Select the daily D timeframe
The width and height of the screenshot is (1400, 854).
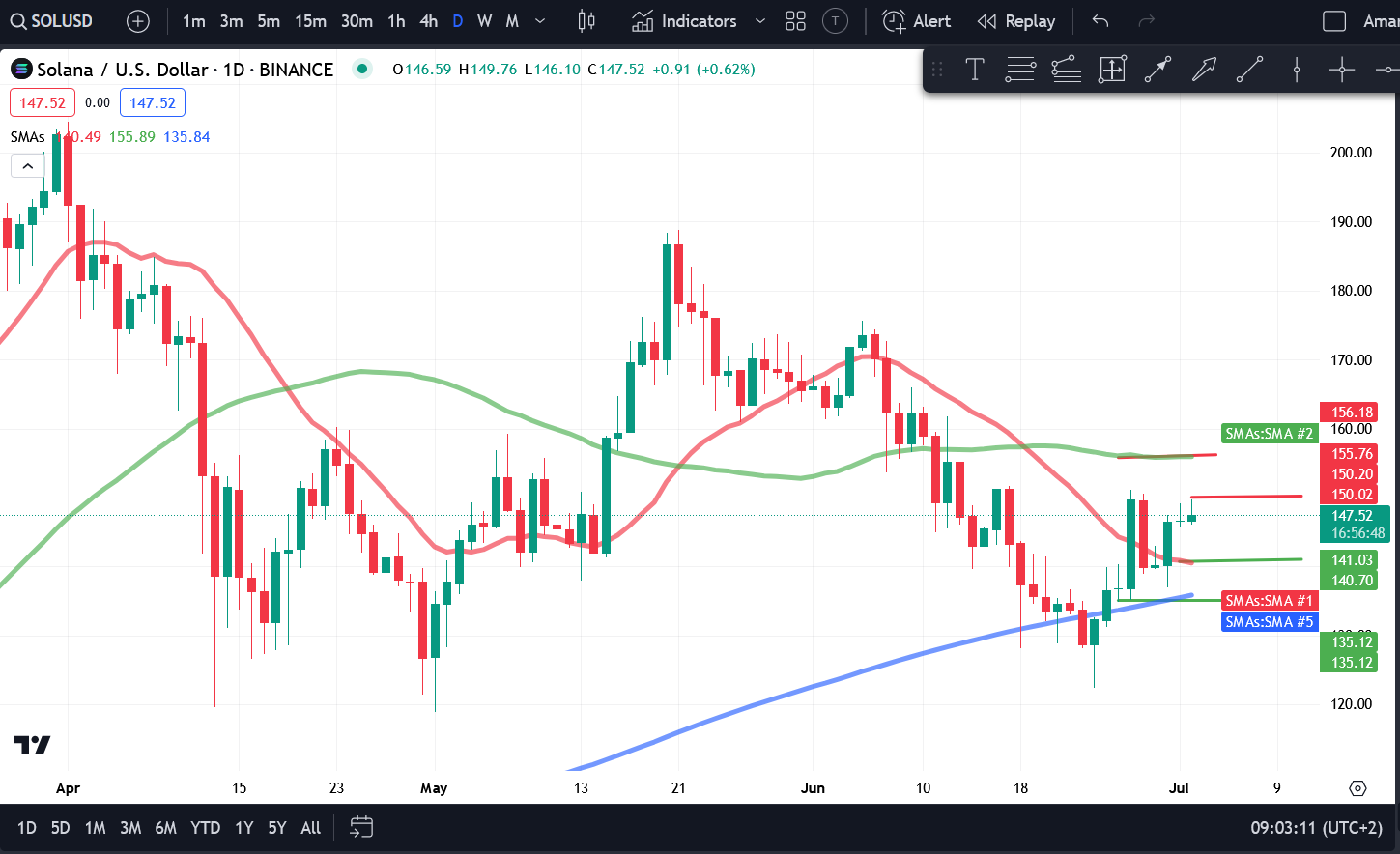click(457, 21)
